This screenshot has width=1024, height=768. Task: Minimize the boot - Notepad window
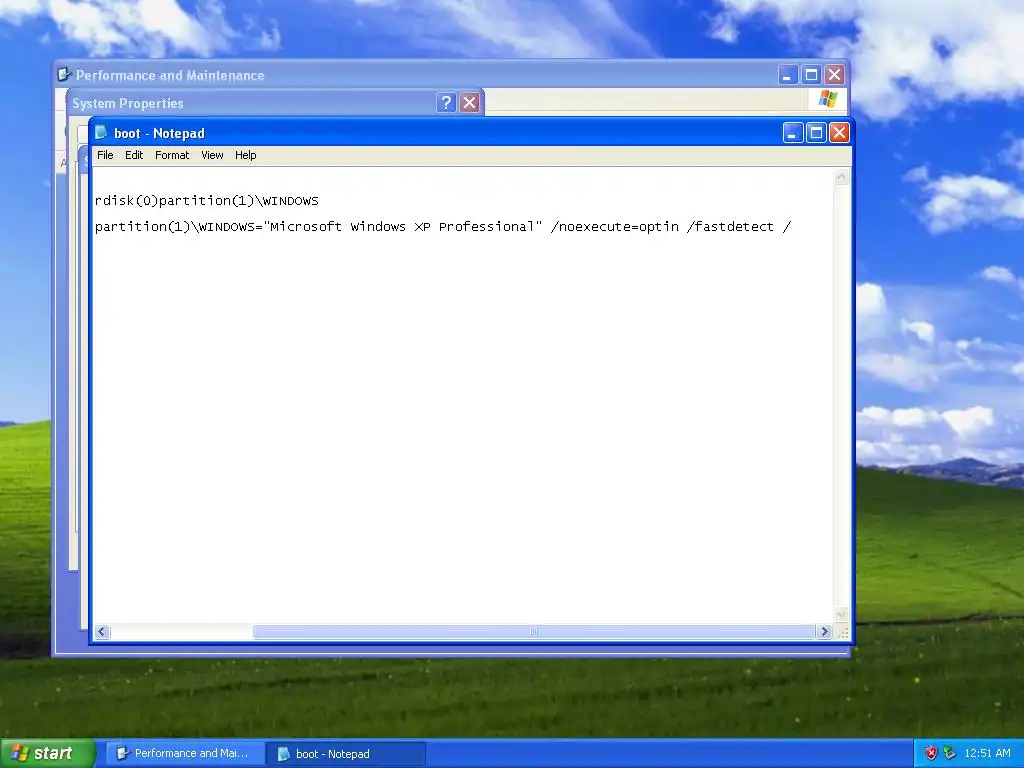pyautogui.click(x=793, y=133)
